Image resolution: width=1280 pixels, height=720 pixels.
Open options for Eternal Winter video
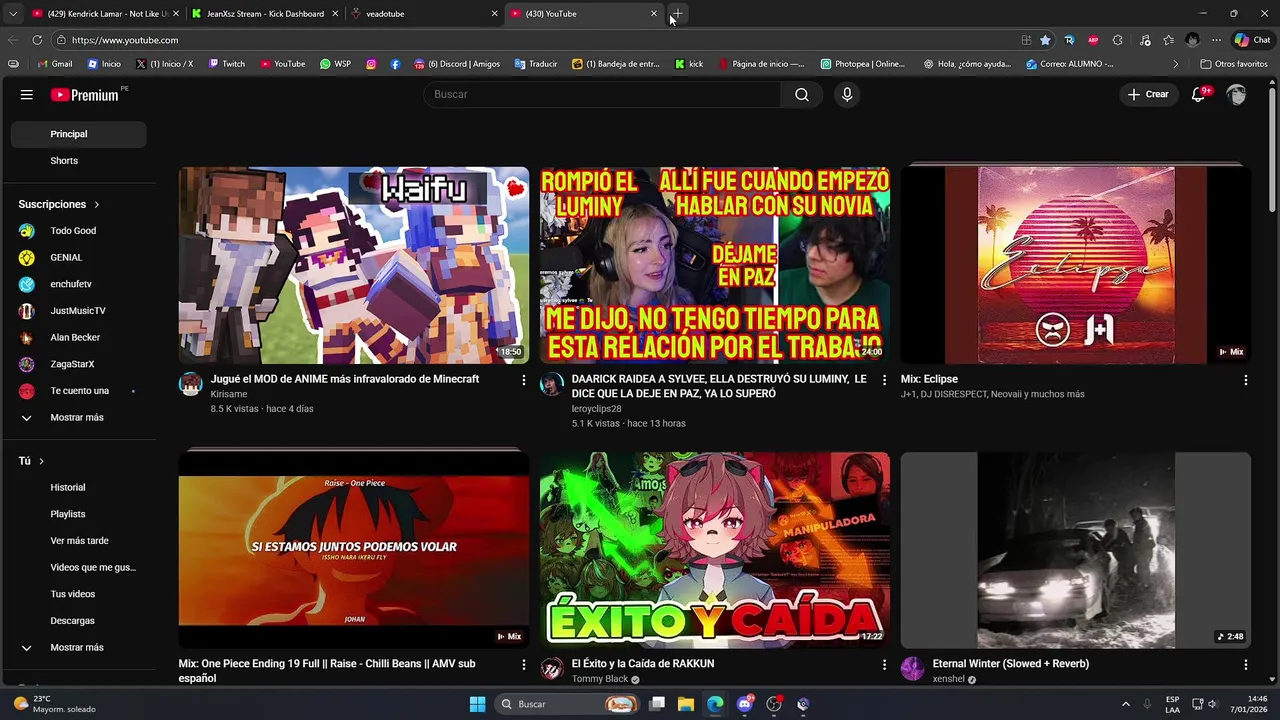tap(1245, 664)
